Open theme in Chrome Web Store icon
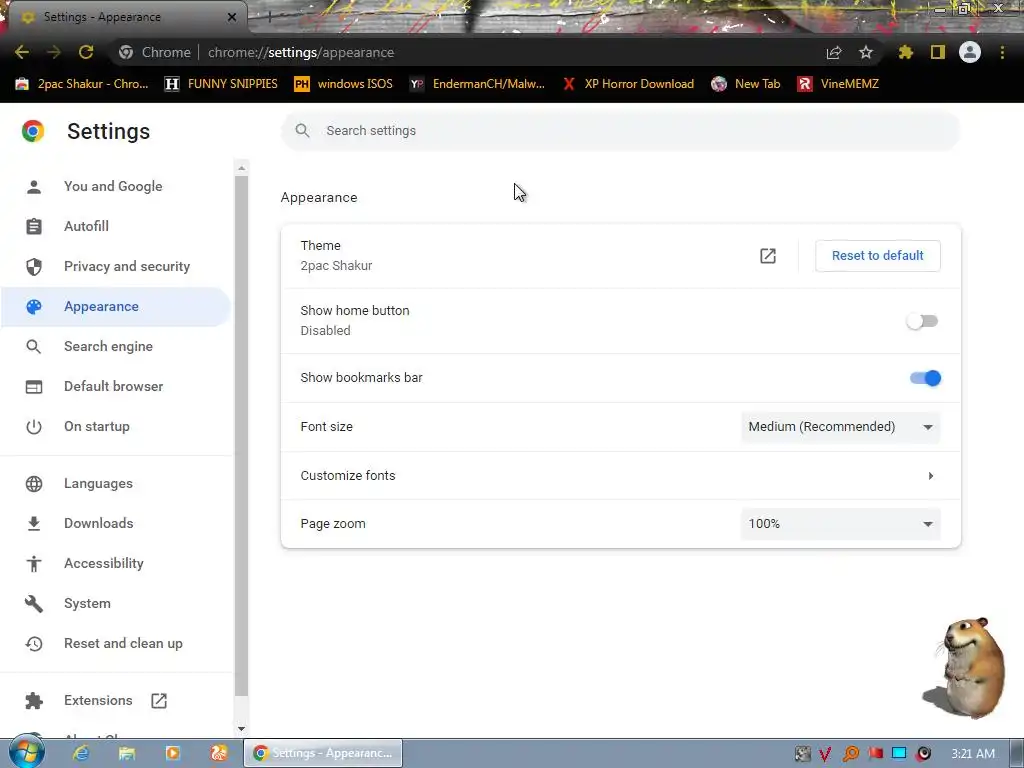This screenshot has height=768, width=1024. tap(768, 256)
